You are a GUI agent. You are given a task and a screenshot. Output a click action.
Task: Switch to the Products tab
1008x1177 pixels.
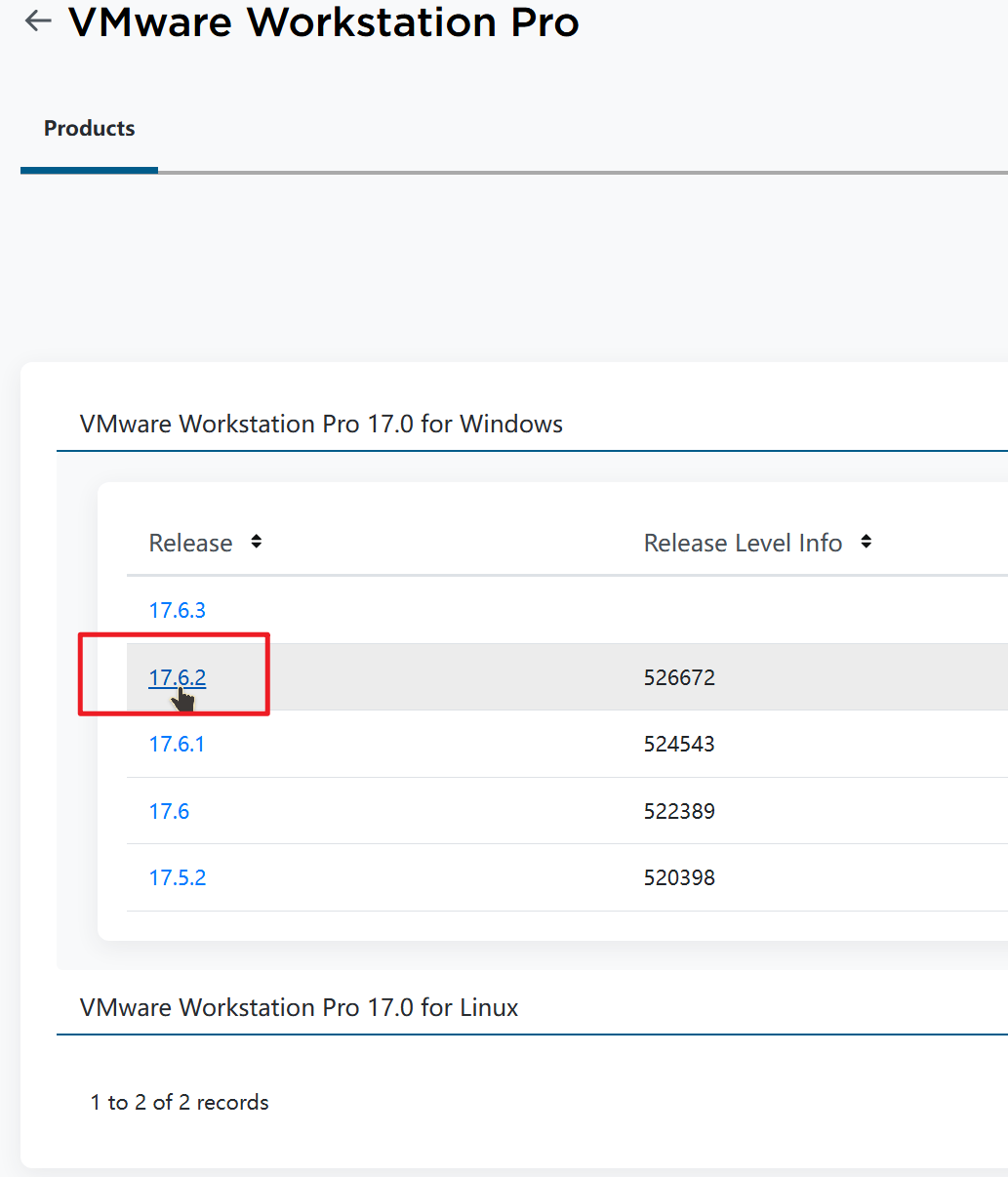pos(89,128)
